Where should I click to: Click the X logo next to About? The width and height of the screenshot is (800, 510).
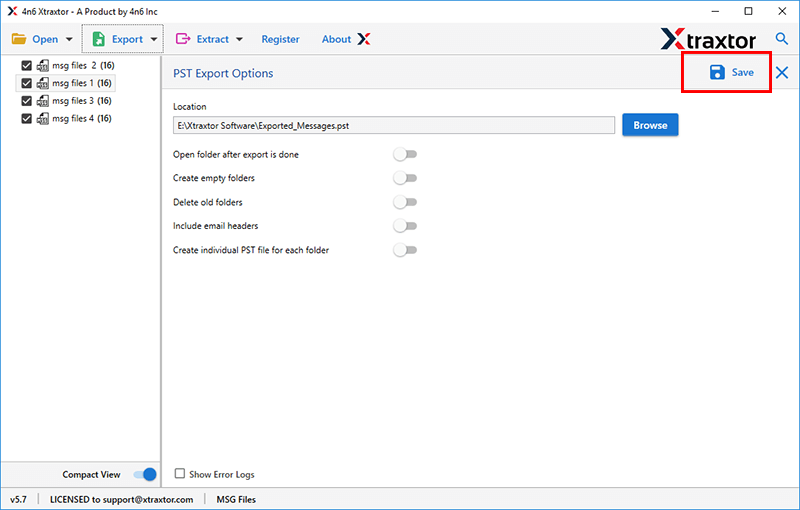point(364,39)
